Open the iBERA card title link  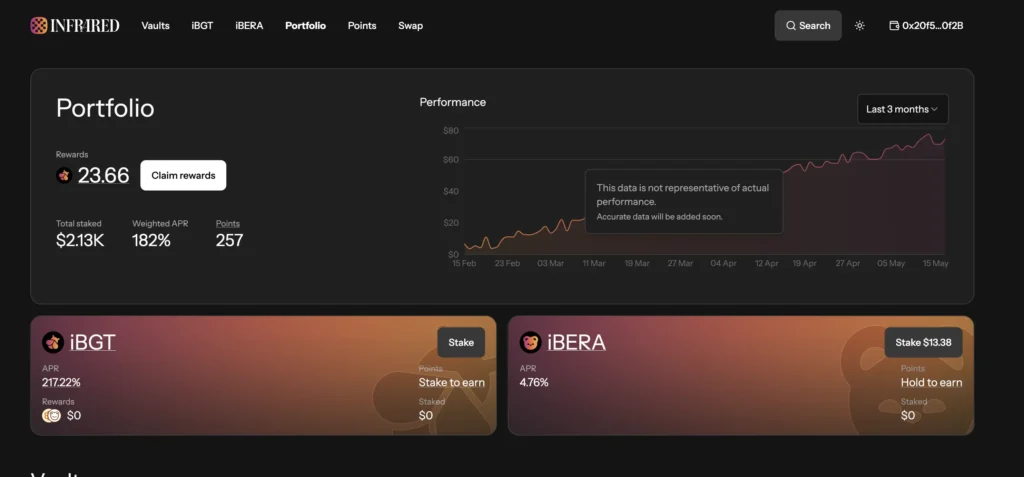point(577,342)
